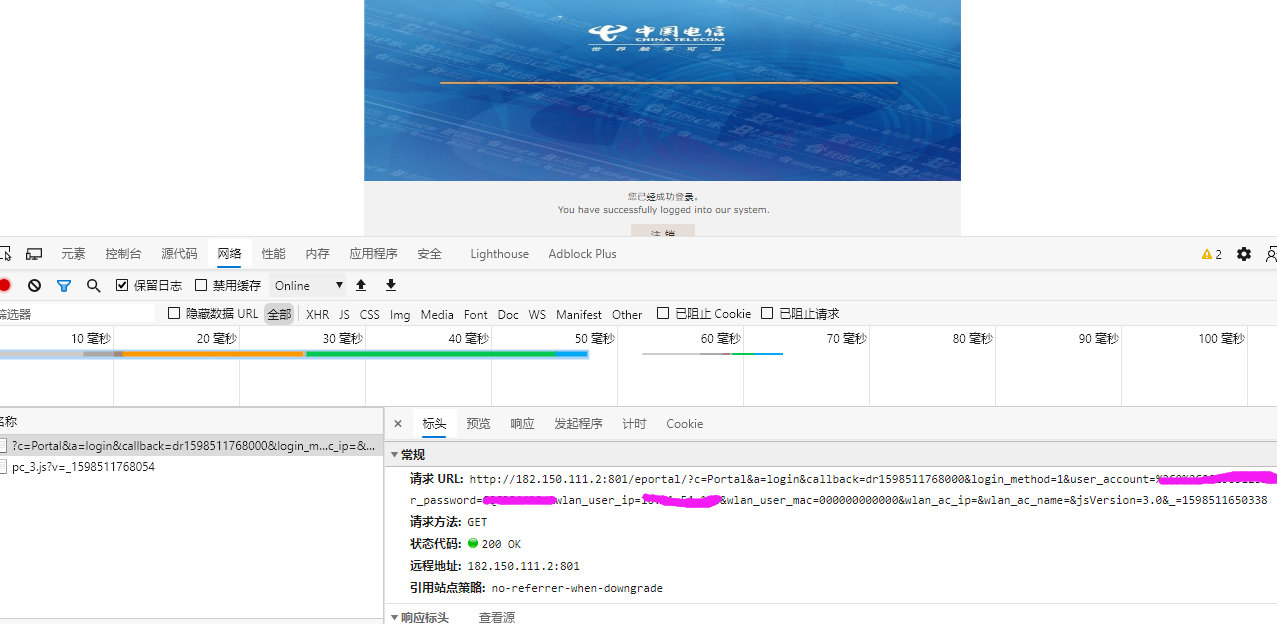Select the 标头 detail tab
1277x624 pixels.
[434, 424]
